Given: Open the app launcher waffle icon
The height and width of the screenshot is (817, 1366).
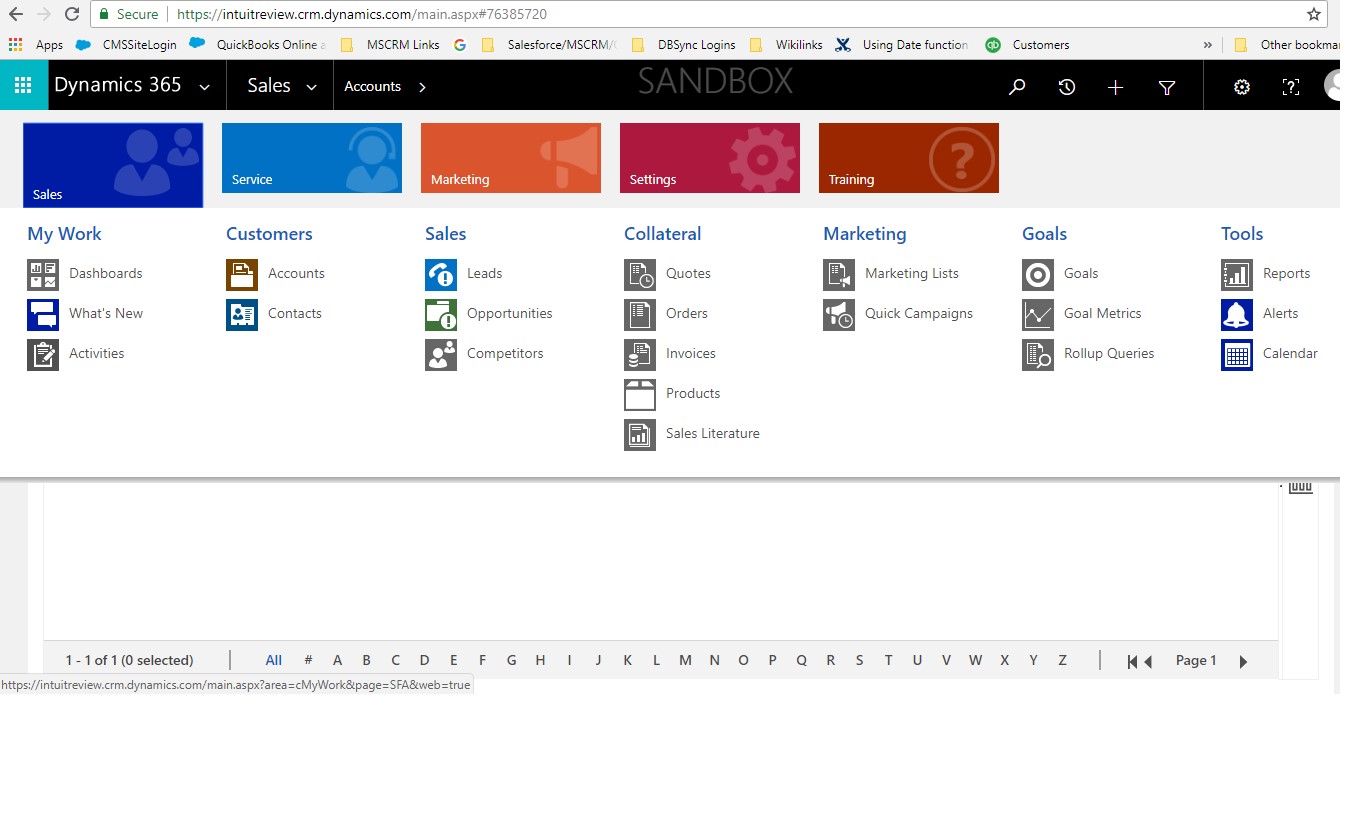Looking at the screenshot, I should click(x=23, y=86).
